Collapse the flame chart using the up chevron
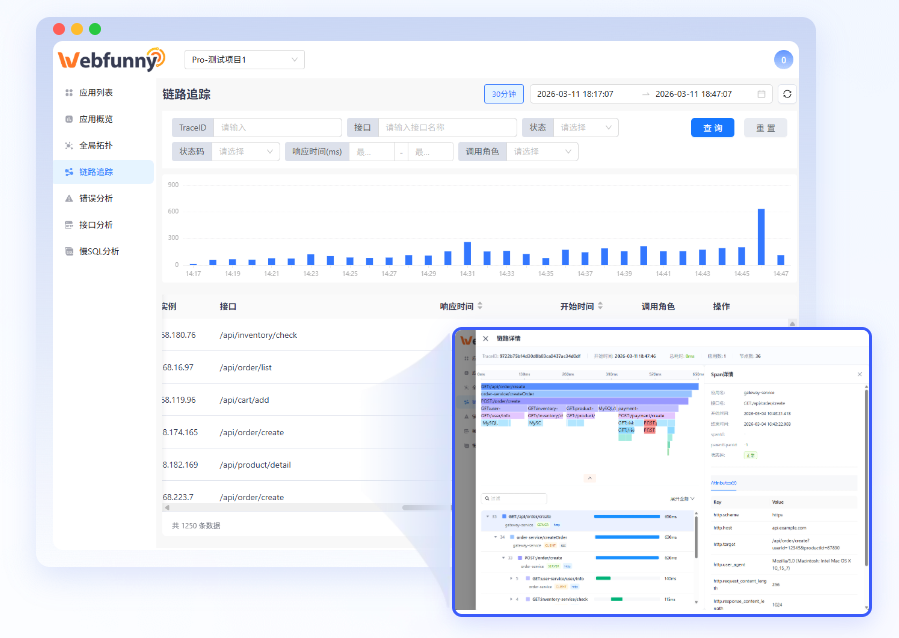899x638 pixels. [589, 478]
